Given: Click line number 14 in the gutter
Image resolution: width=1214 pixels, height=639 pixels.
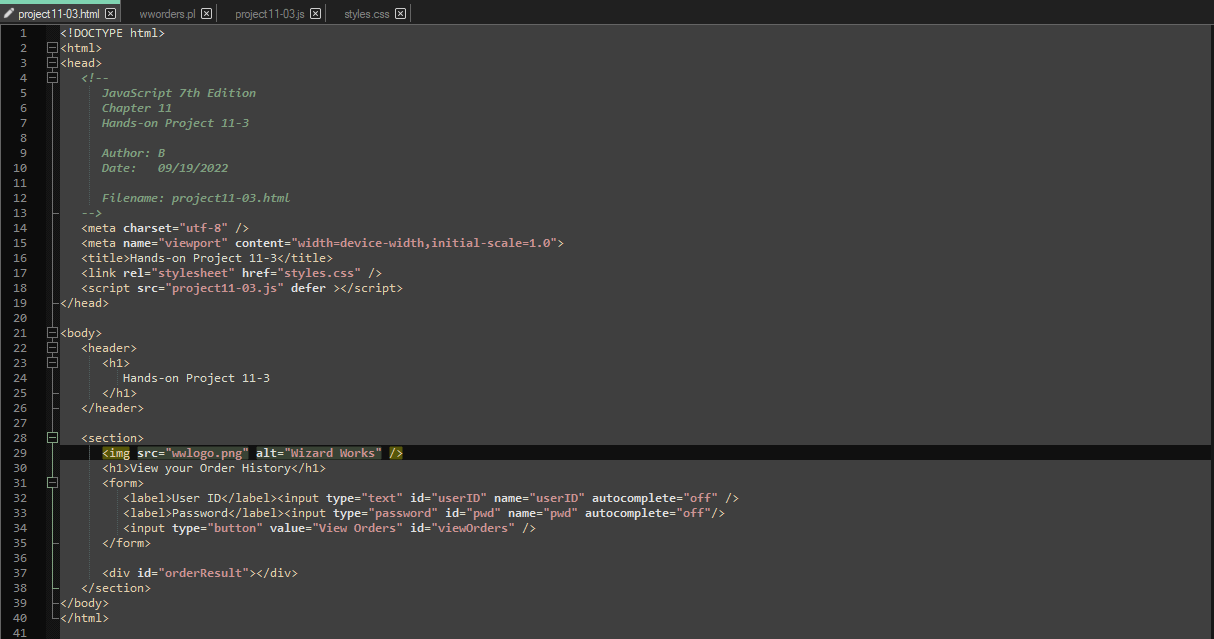Looking at the screenshot, I should (20, 227).
